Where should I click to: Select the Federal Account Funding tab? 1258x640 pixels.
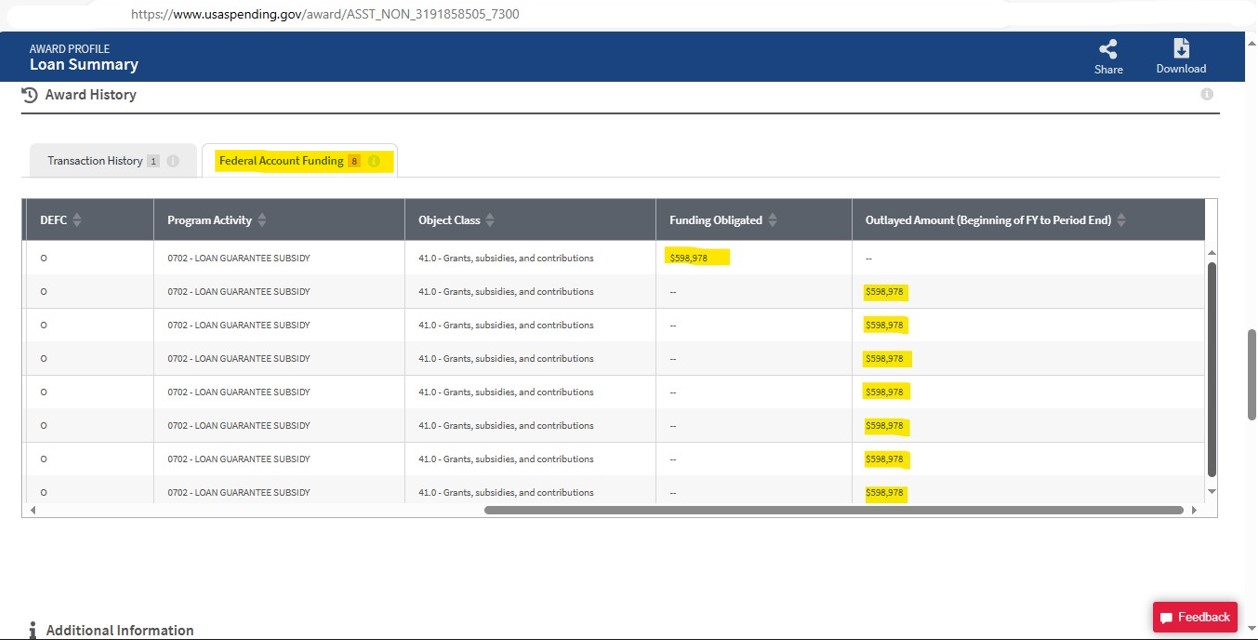300,161
